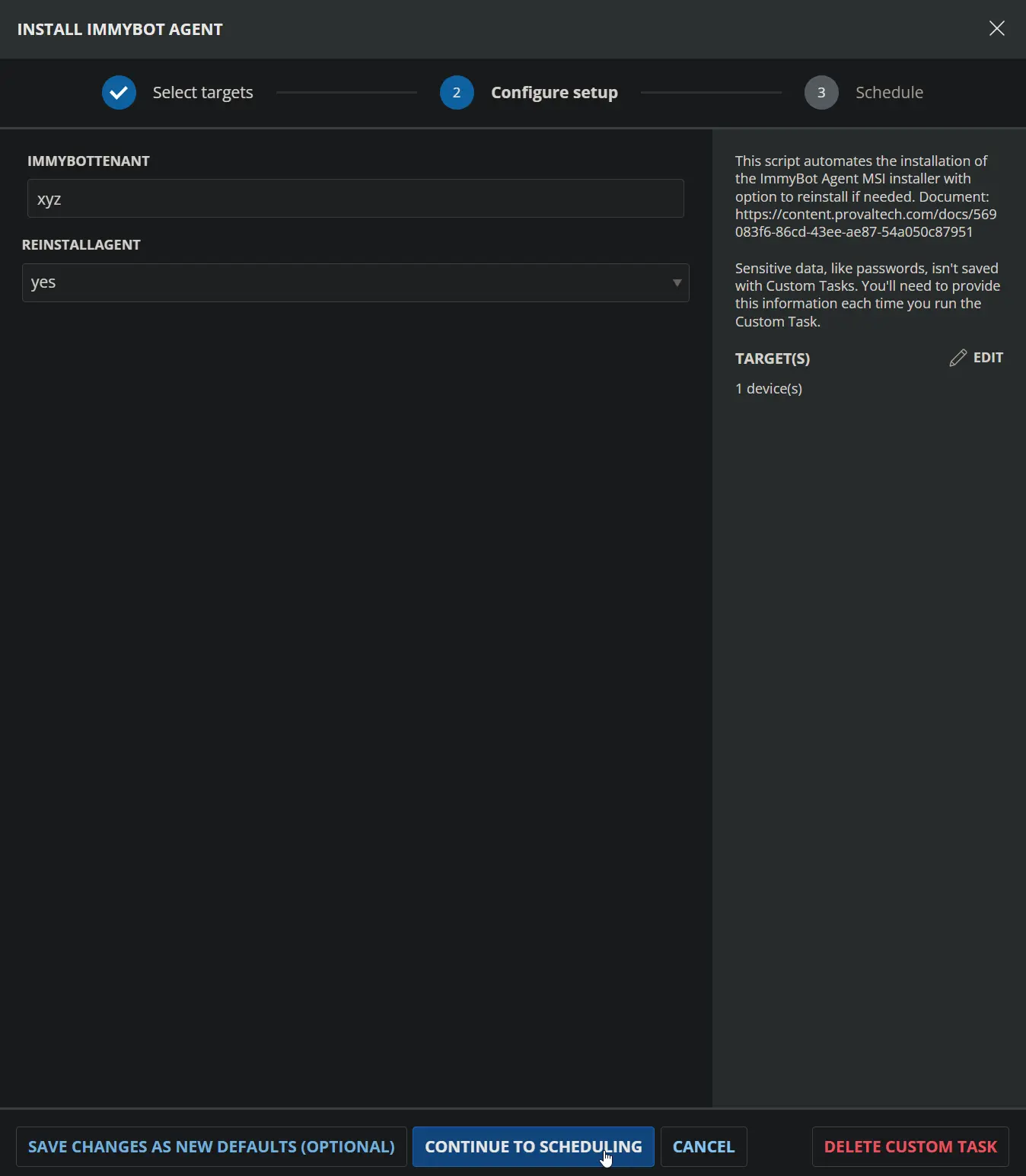Click the IMMYBOTTENANT input field
The image size is (1026, 1176).
355,198
